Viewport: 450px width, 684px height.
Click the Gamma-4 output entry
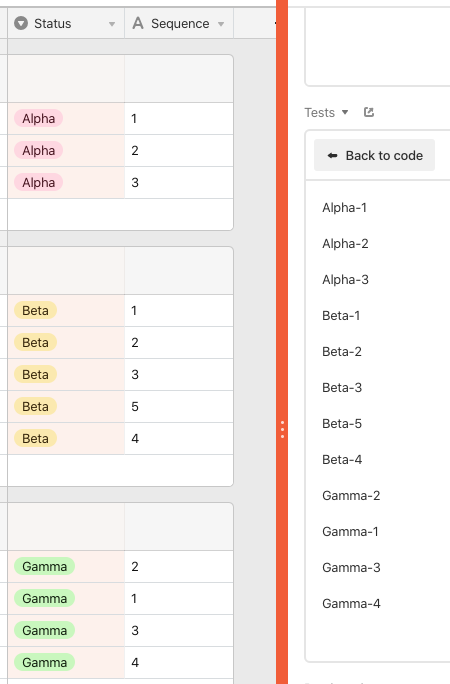point(351,604)
